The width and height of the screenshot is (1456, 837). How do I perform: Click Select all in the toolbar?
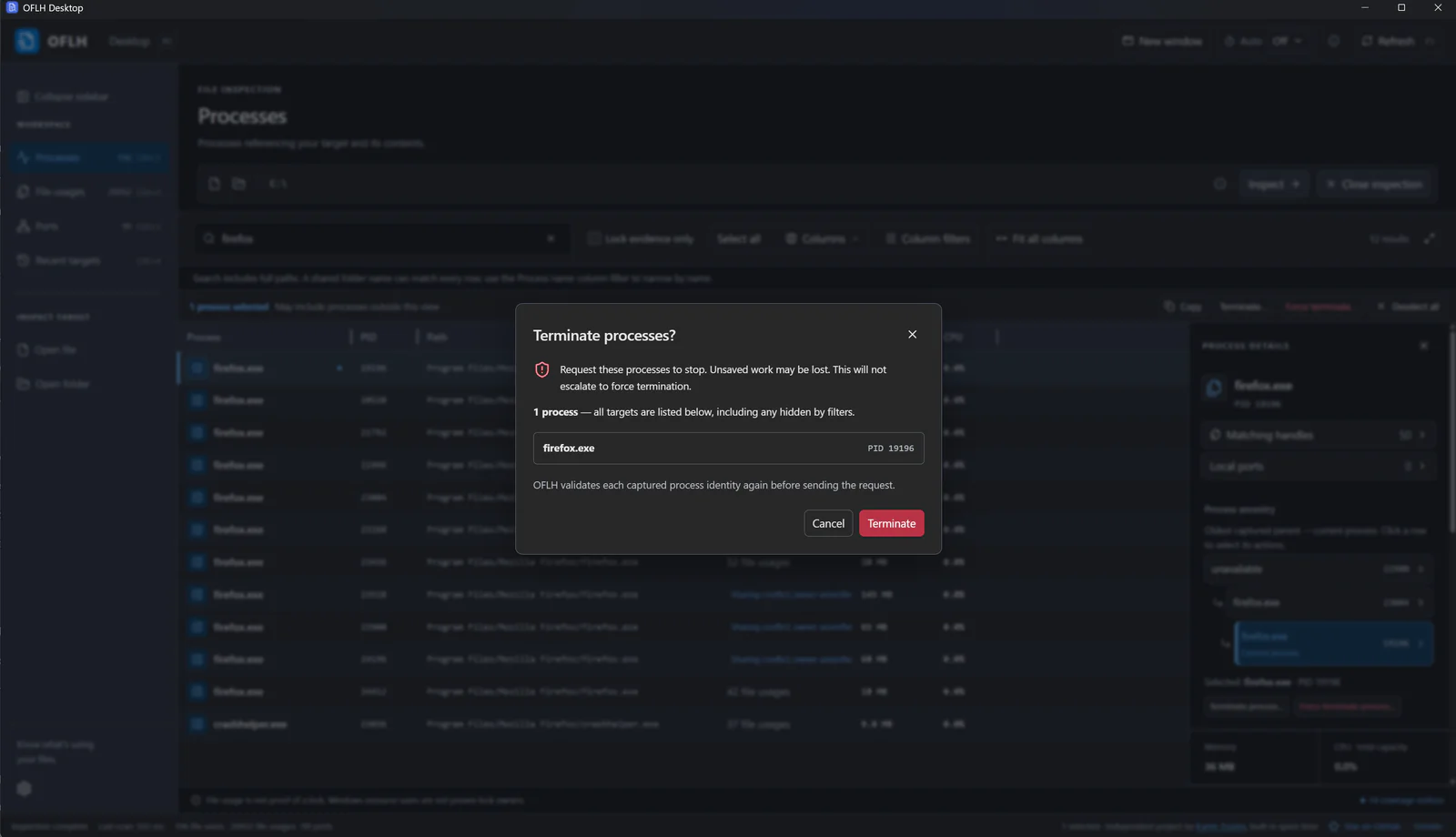point(738,238)
